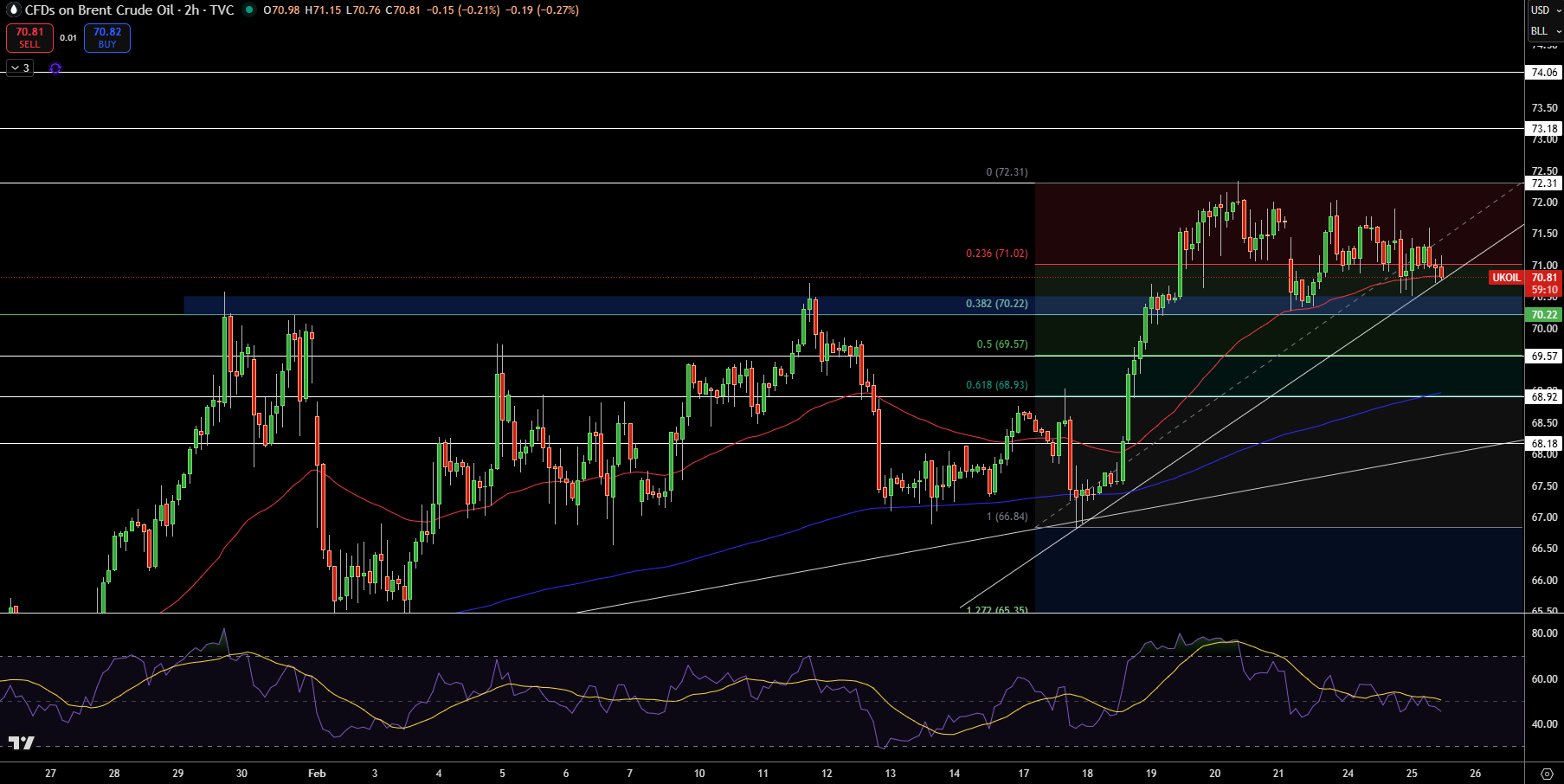Image resolution: width=1564 pixels, height=784 pixels.
Task: Click the oil drop symbol icon
Action: (x=13, y=10)
